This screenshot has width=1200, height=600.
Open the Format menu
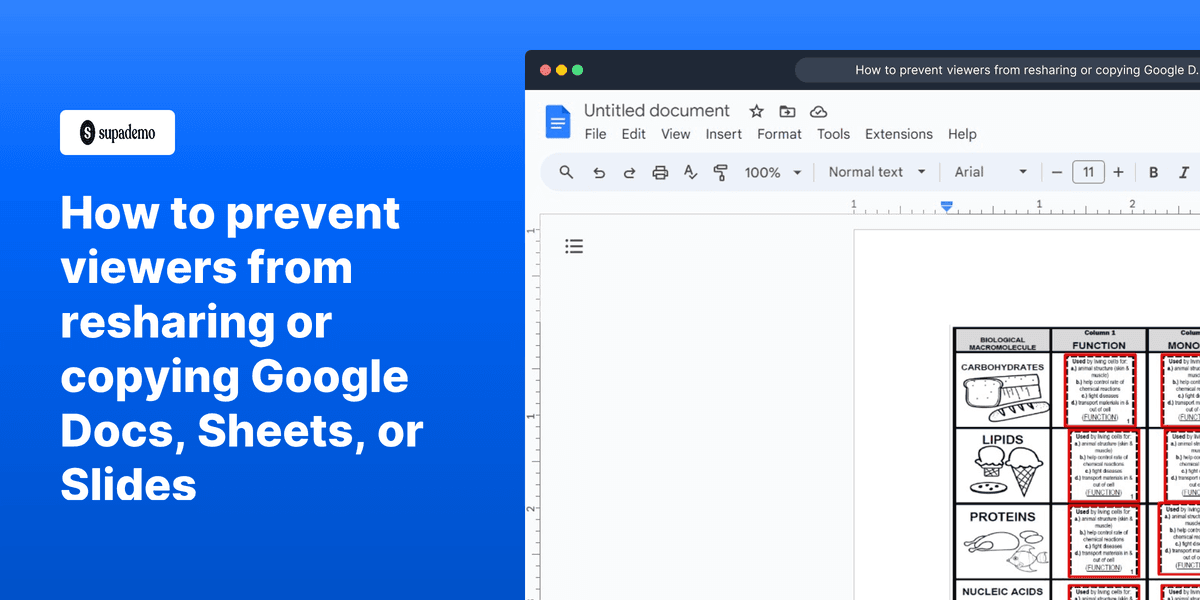[780, 134]
